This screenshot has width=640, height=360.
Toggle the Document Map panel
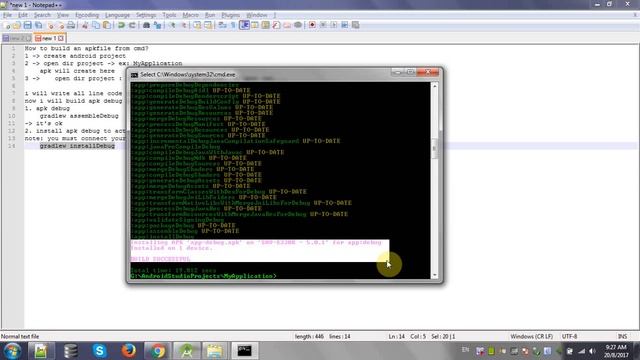(266, 25)
